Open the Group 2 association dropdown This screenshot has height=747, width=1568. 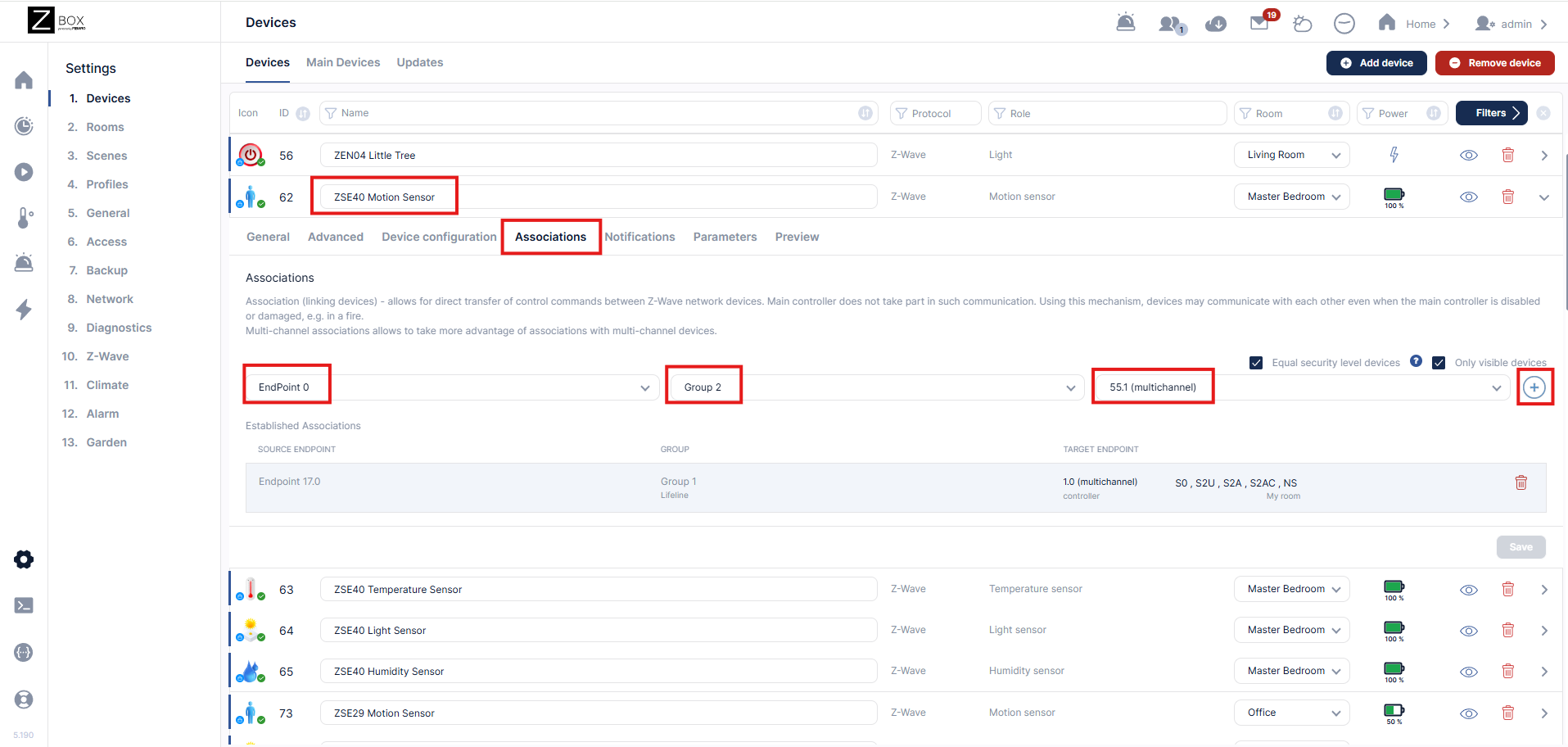pyautogui.click(x=876, y=387)
